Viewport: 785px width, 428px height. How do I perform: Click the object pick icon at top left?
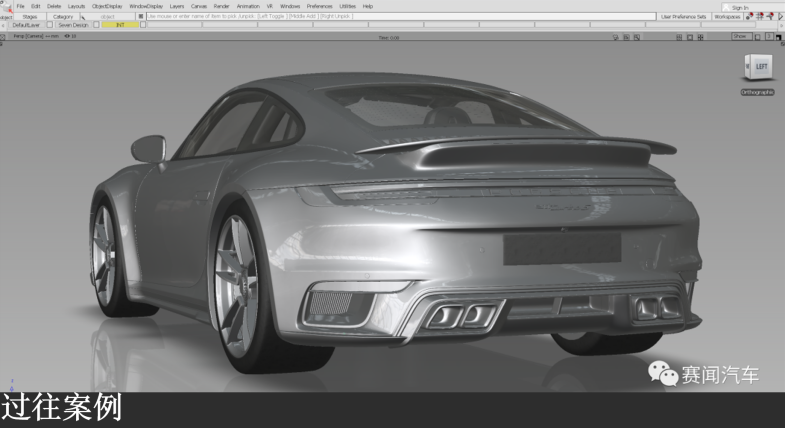point(6,14)
